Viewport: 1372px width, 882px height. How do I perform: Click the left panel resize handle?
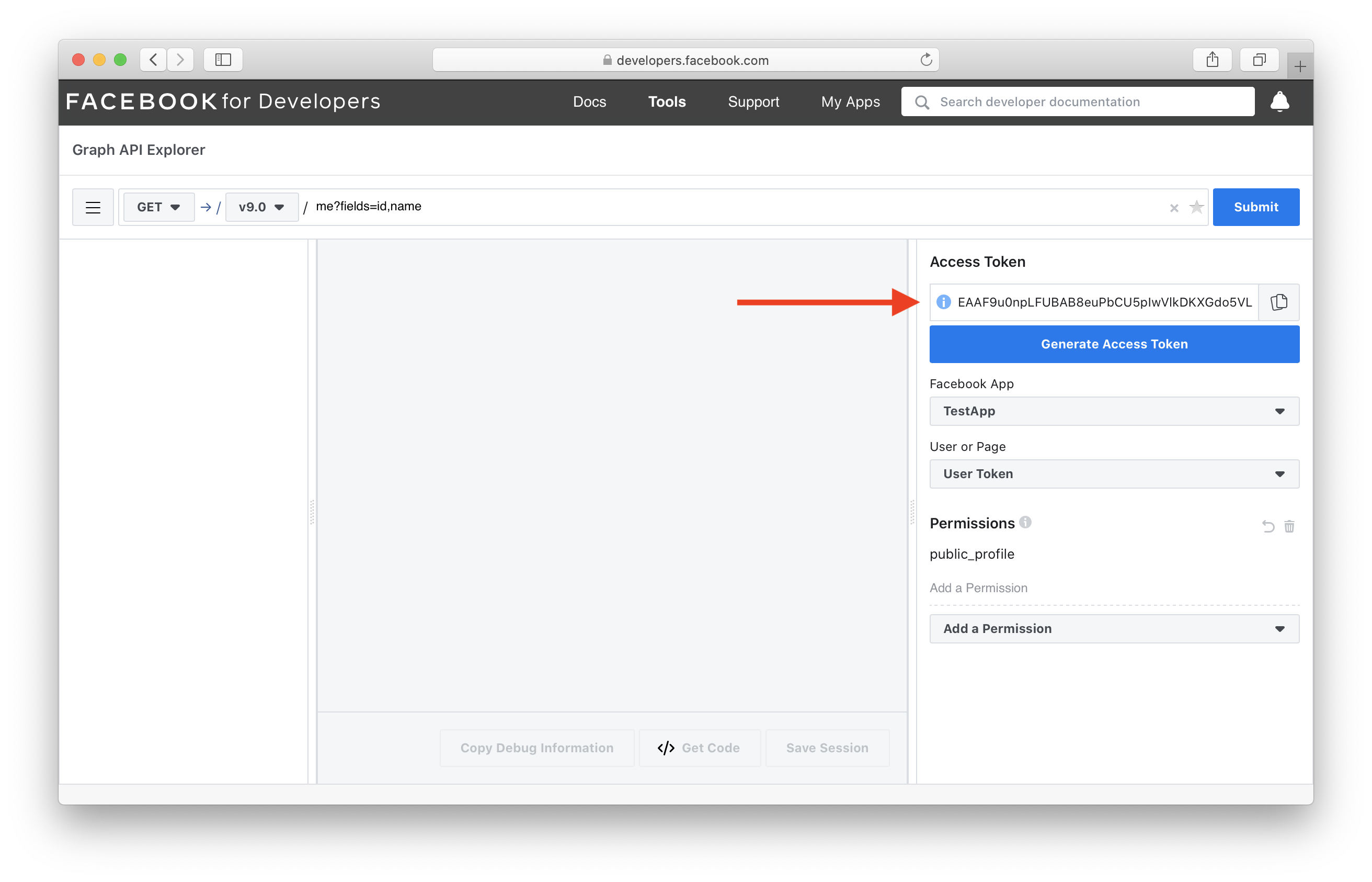tap(312, 512)
